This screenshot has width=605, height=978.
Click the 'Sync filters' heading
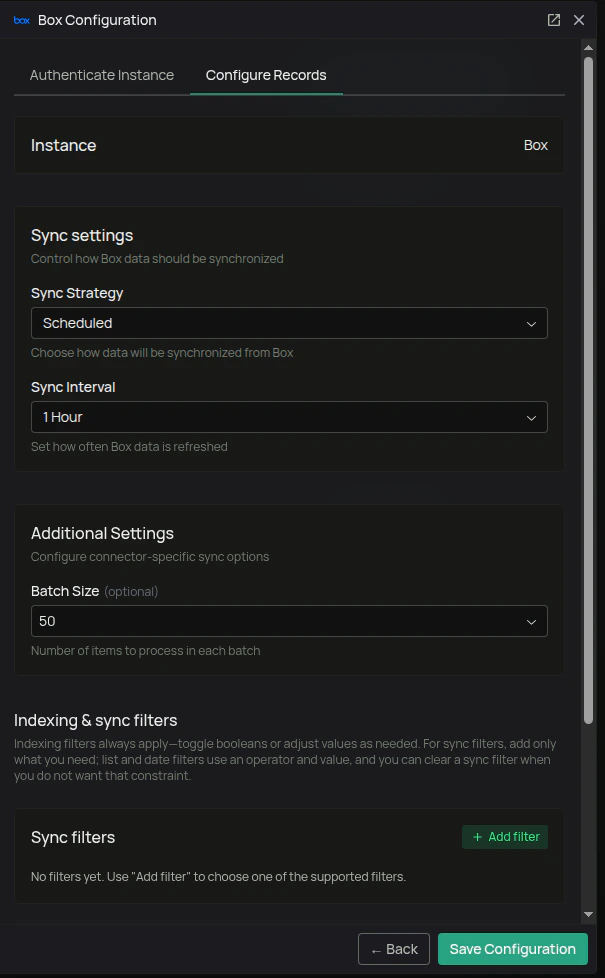click(x=73, y=837)
